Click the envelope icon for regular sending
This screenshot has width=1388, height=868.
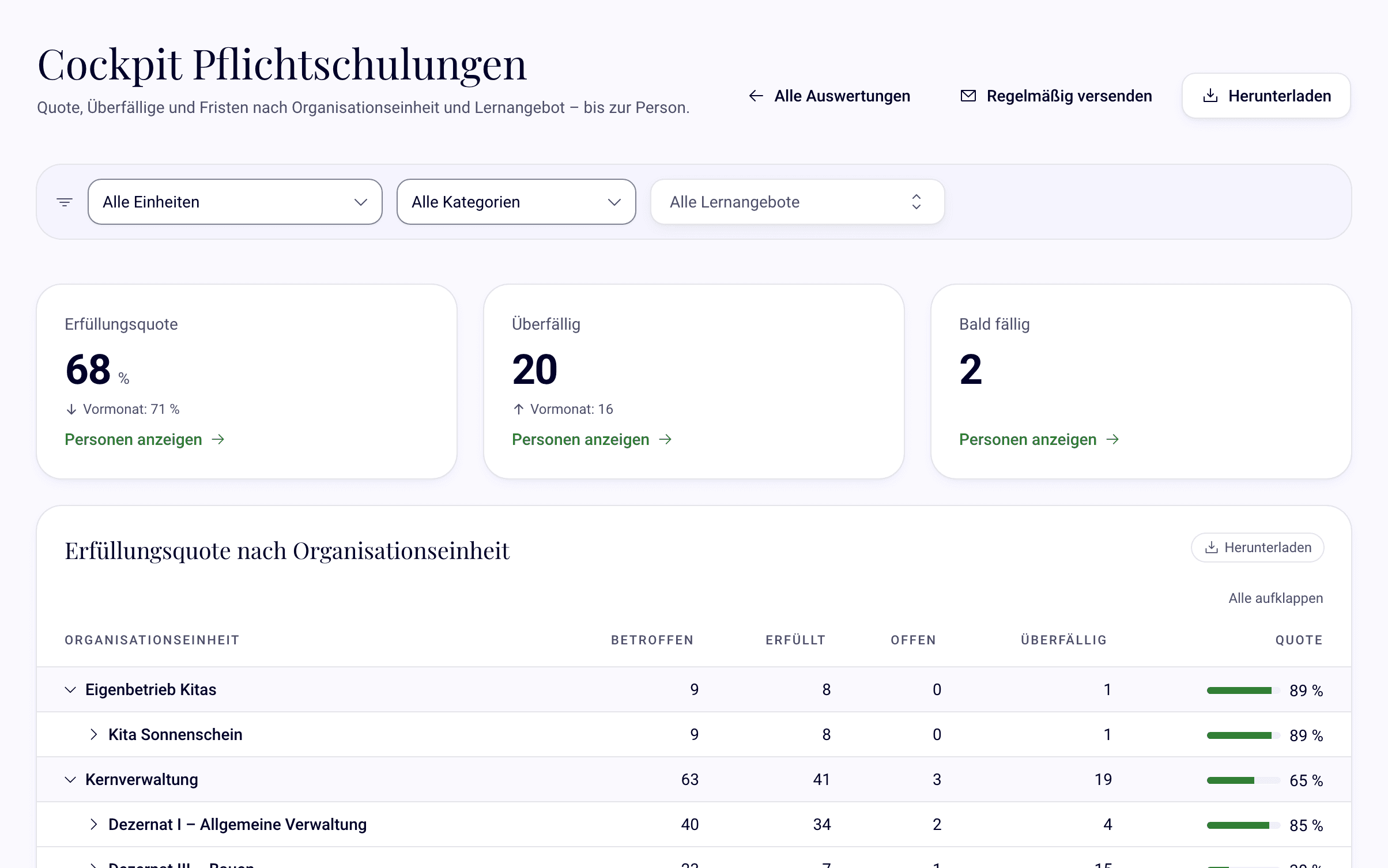(x=968, y=96)
